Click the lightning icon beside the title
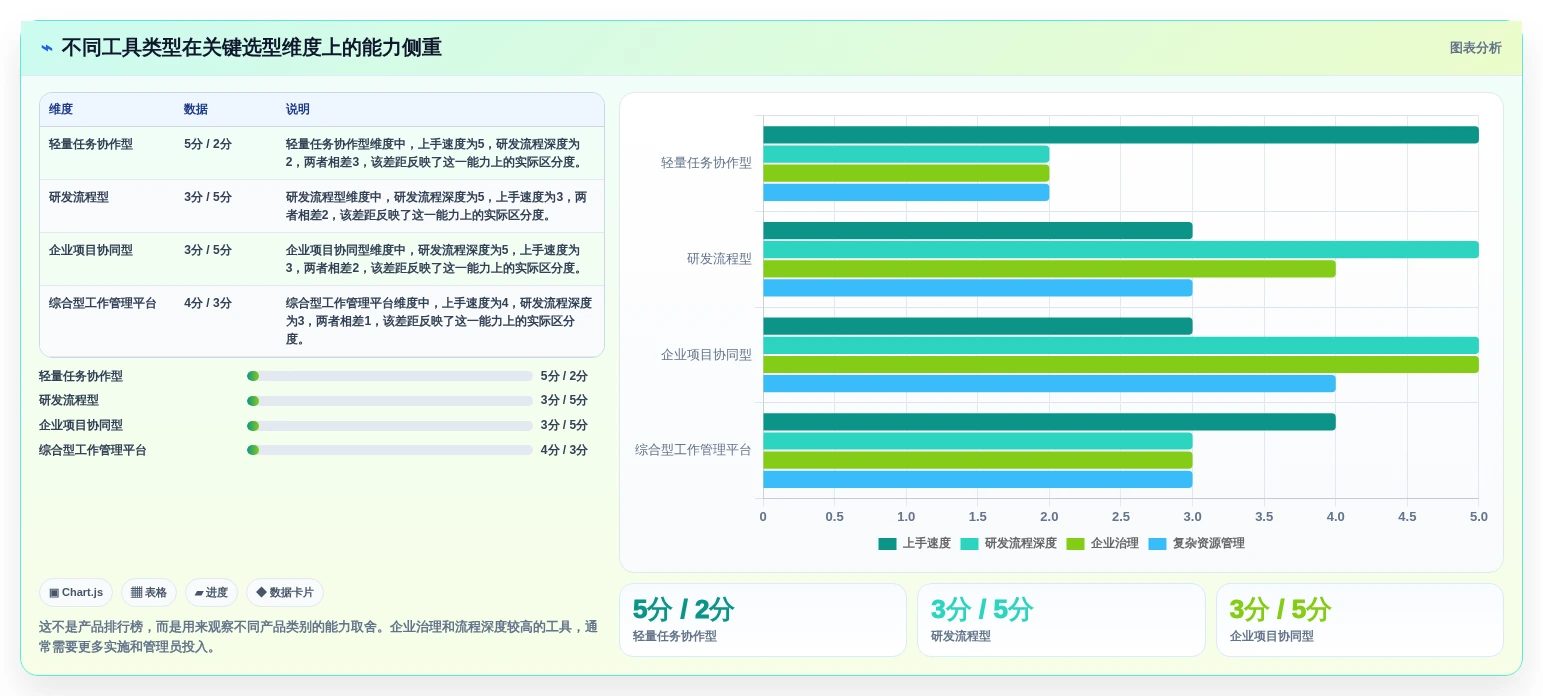This screenshot has width=1543, height=696. pos(47,48)
